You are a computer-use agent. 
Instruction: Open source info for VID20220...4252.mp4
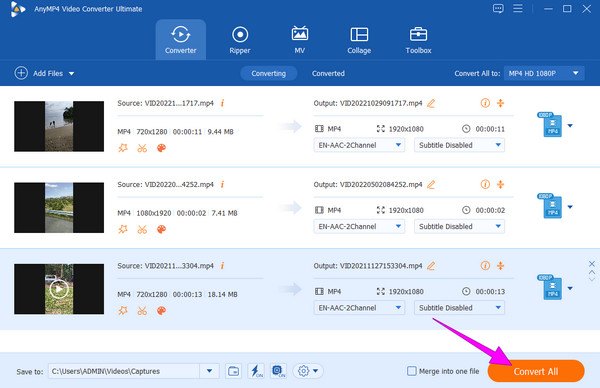click(222, 184)
